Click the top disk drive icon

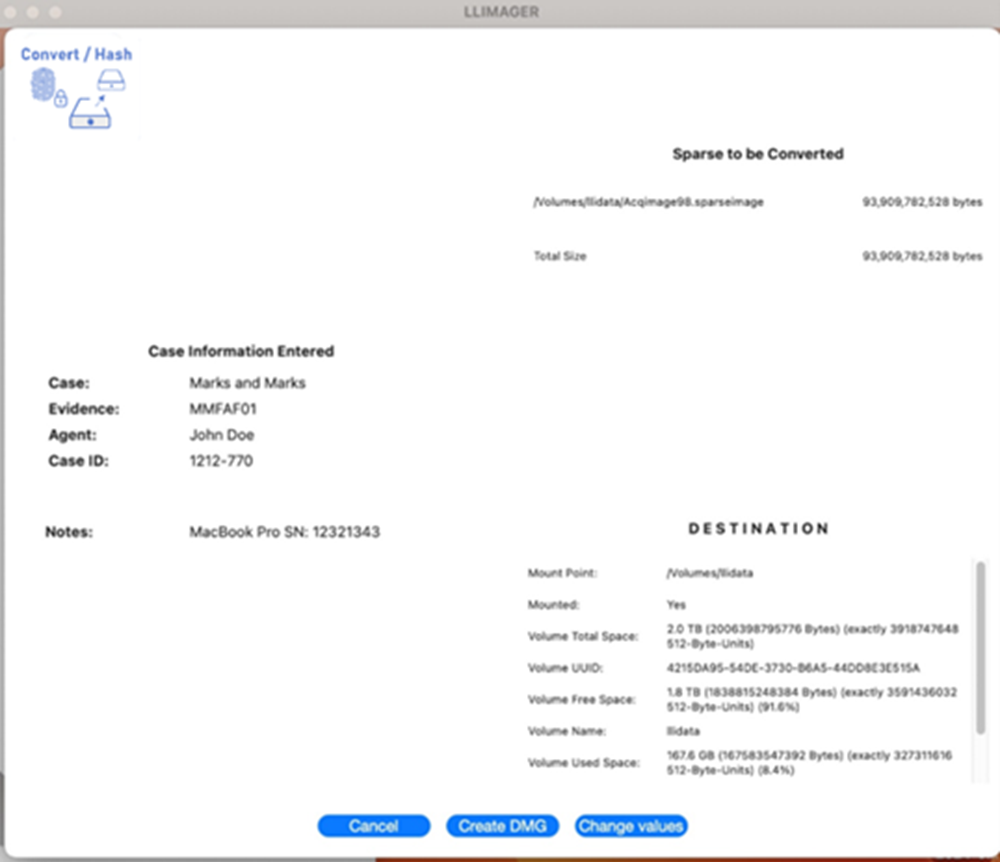(110, 79)
